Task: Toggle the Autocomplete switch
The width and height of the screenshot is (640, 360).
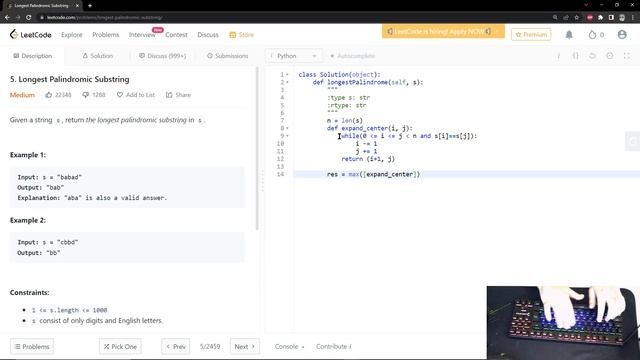Action: pyautogui.click(x=352, y=56)
